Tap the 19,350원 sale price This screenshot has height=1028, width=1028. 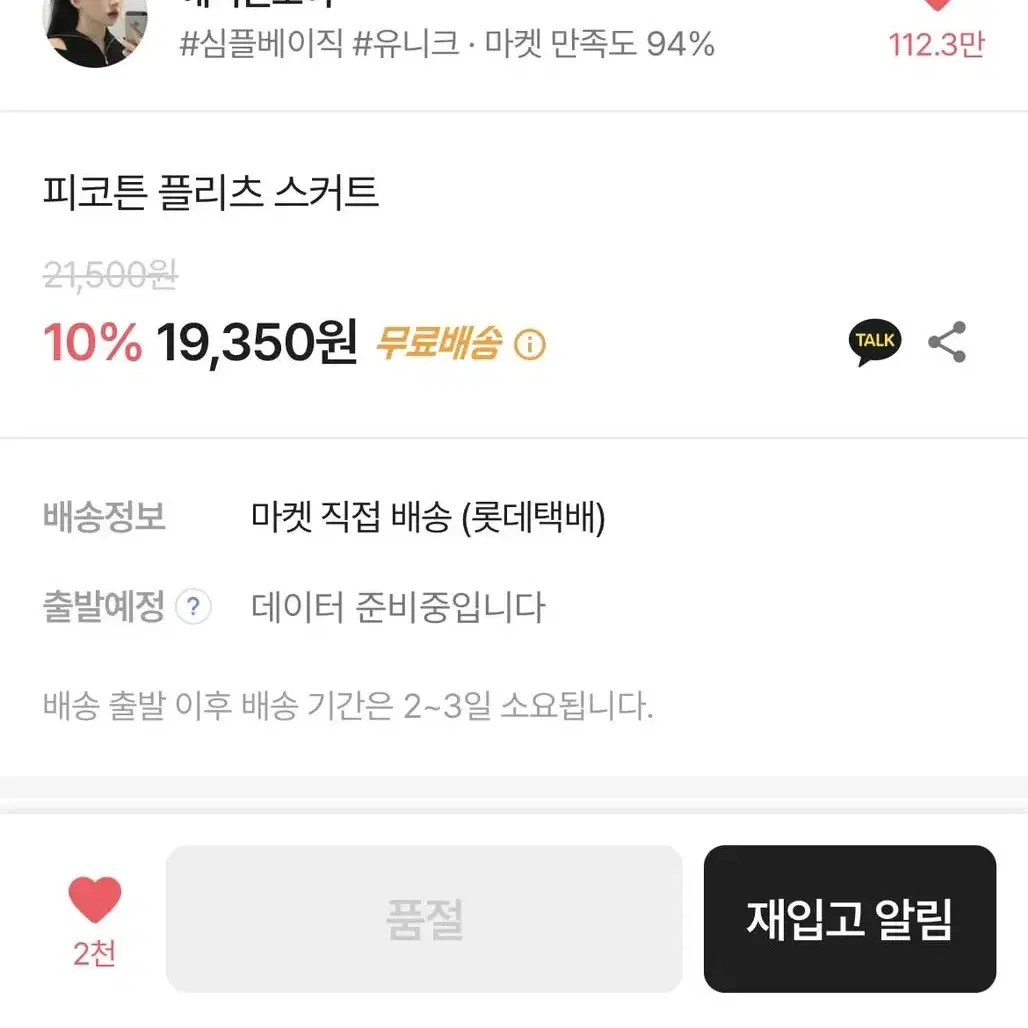256,342
